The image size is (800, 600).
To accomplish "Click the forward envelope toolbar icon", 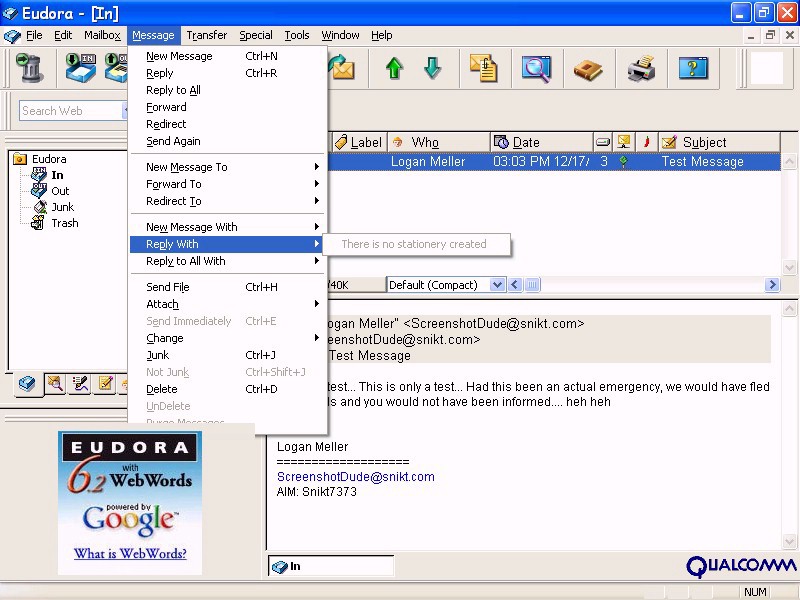I will 341,67.
